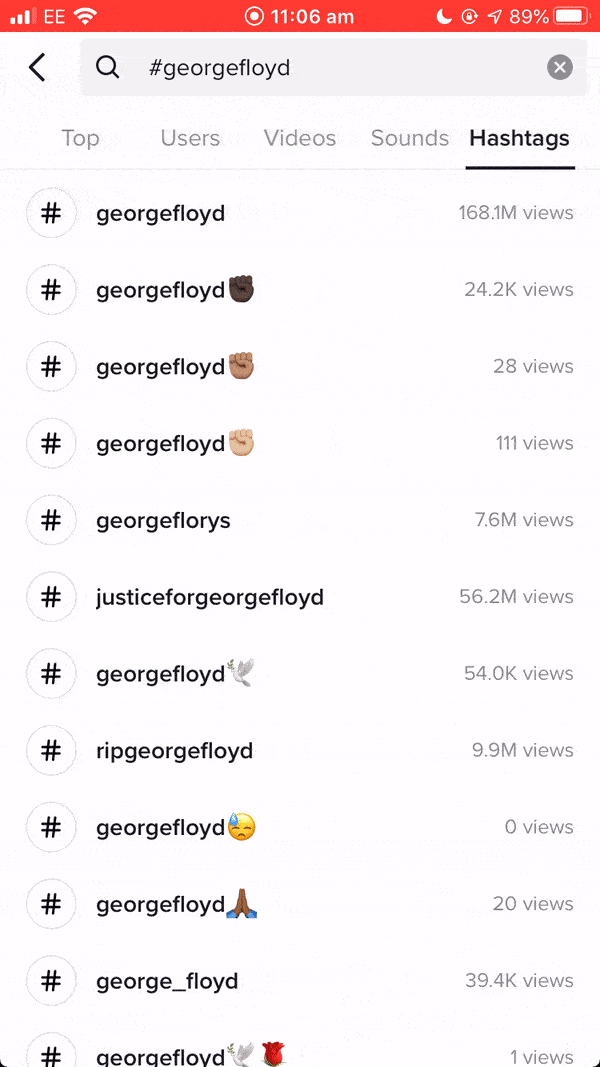Tap the back arrow icon

tap(37, 67)
